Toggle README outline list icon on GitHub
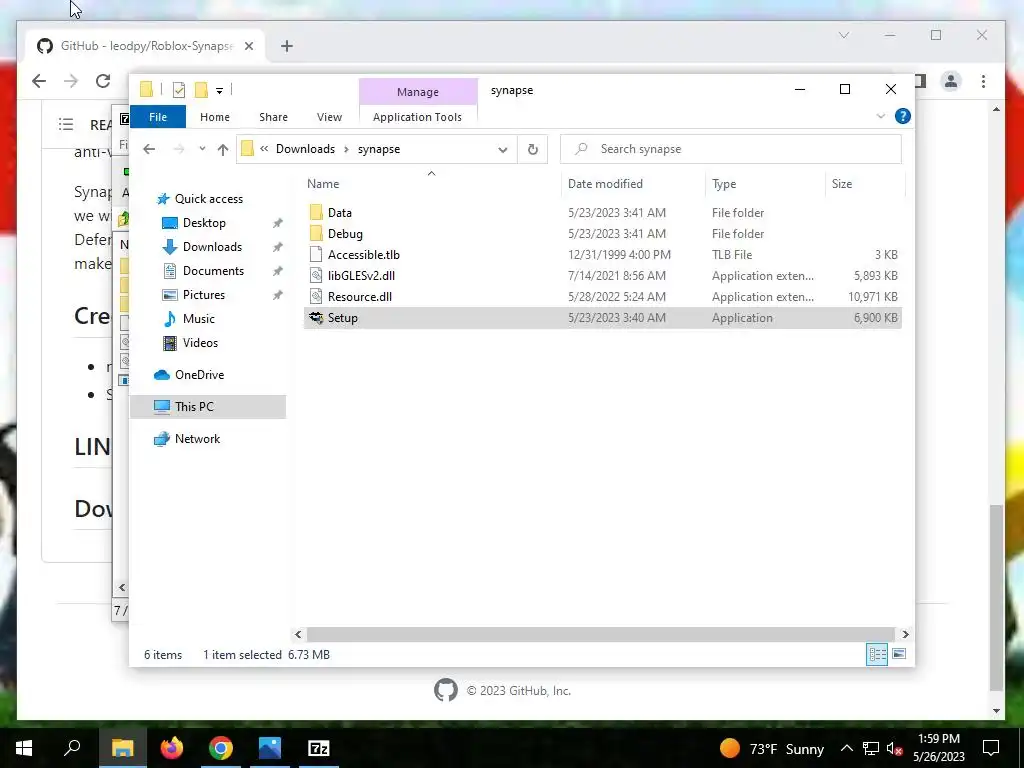This screenshot has height=768, width=1024. click(66, 124)
